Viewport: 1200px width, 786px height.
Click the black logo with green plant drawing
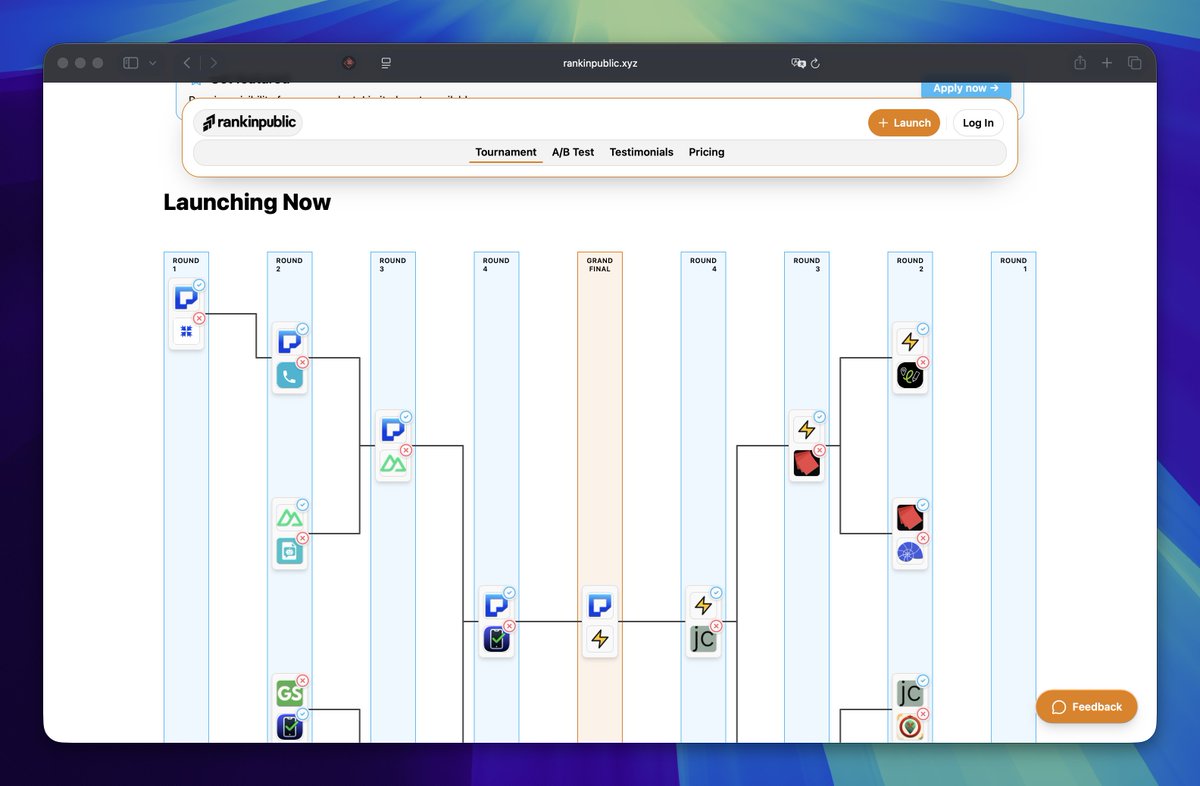coord(910,376)
